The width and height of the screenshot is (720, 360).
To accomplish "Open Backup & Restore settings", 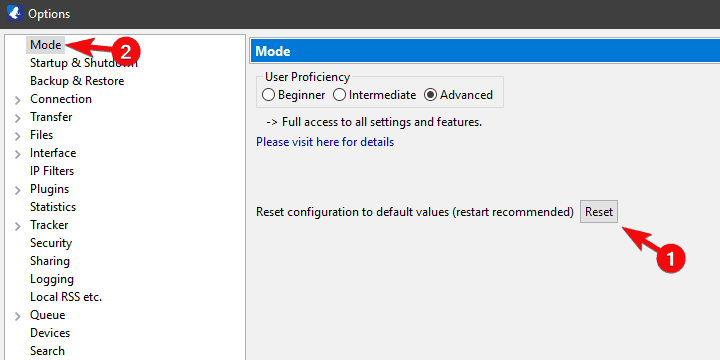I will point(77,81).
